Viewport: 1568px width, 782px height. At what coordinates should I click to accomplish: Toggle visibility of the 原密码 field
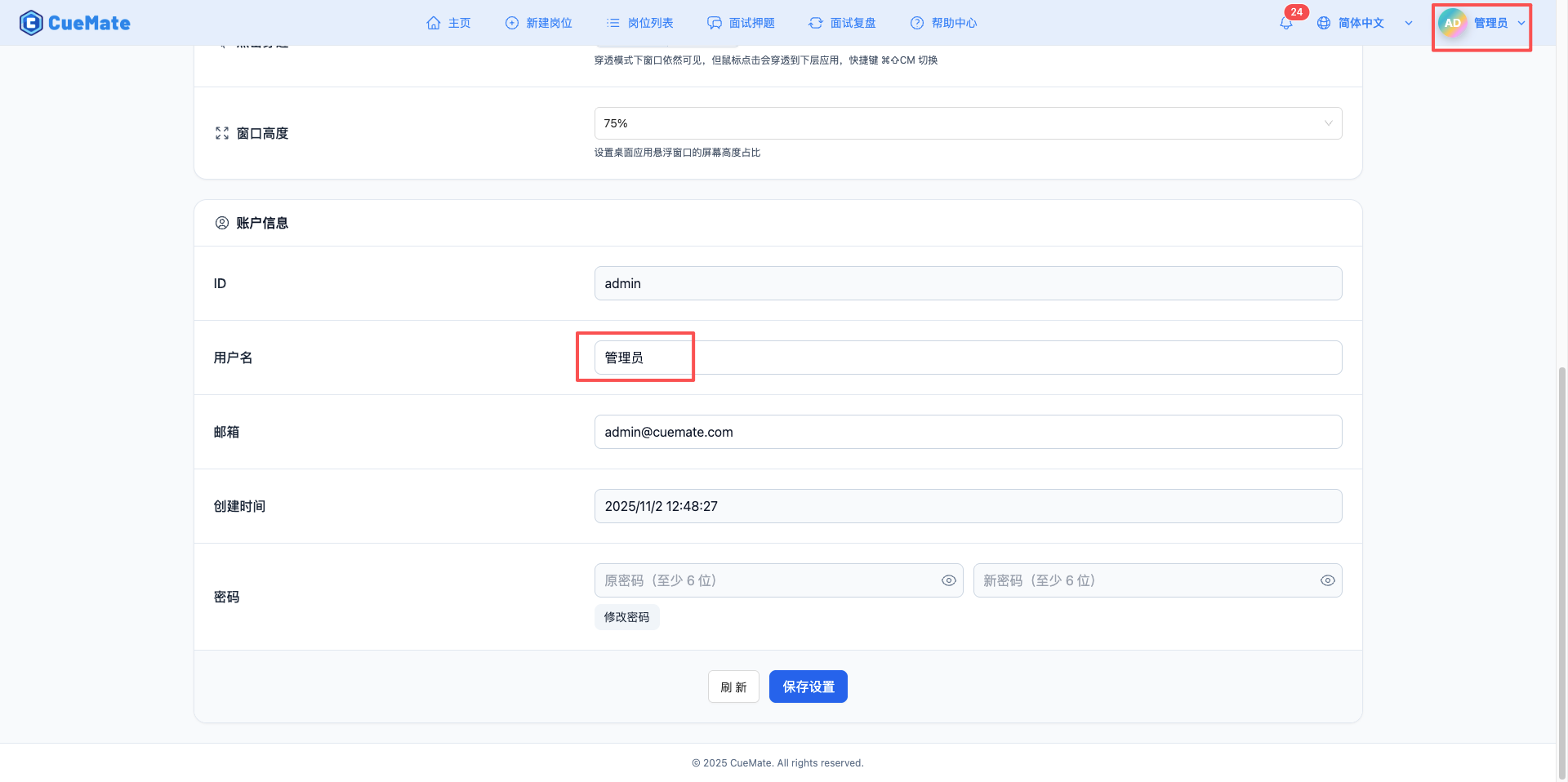click(x=948, y=580)
